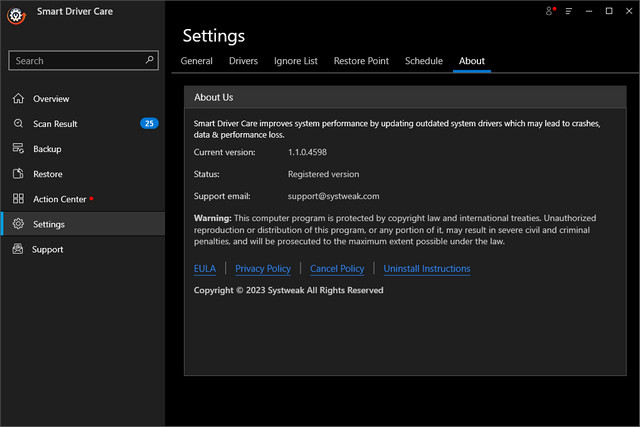
Task: Open the Ignore List tab
Action: [295, 61]
